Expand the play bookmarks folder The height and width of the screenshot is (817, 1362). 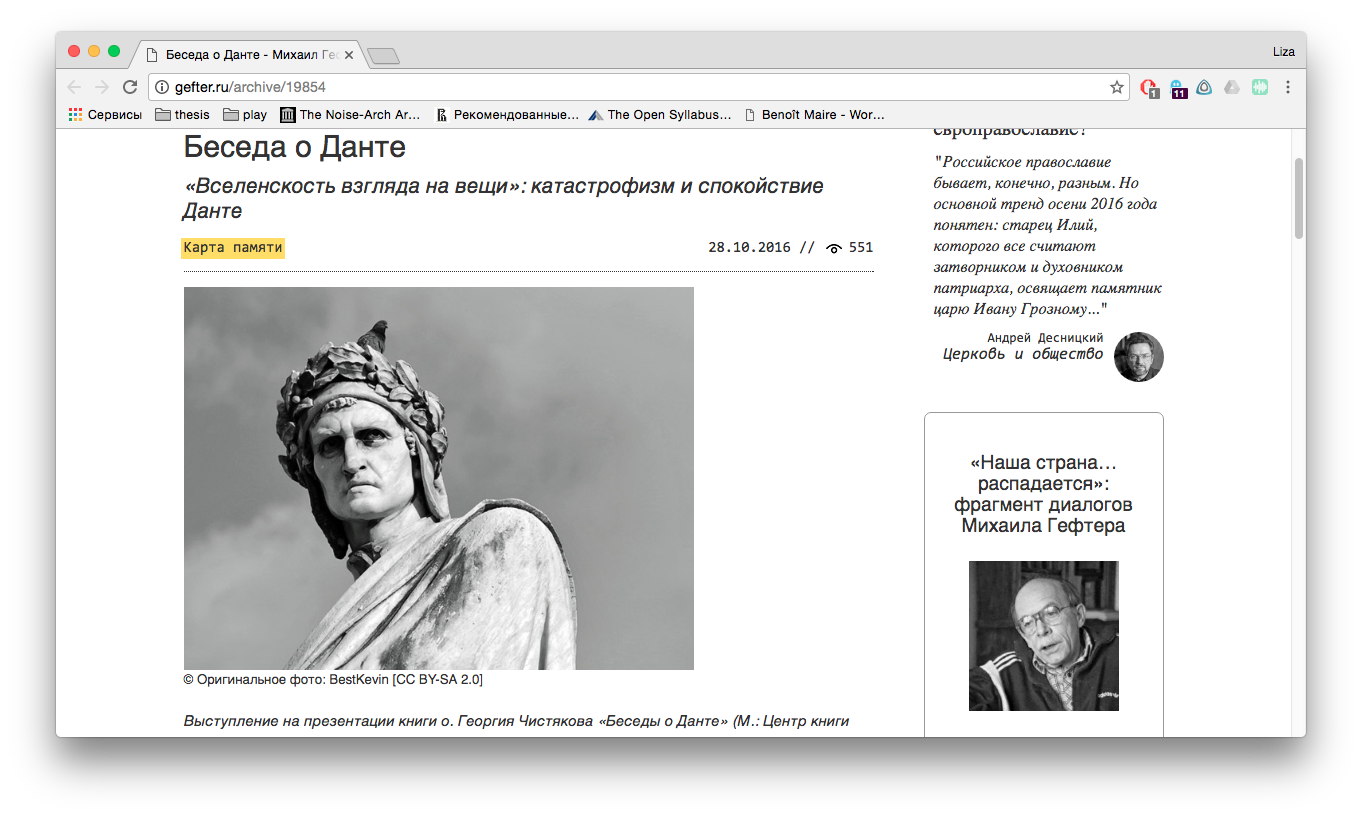[x=245, y=115]
